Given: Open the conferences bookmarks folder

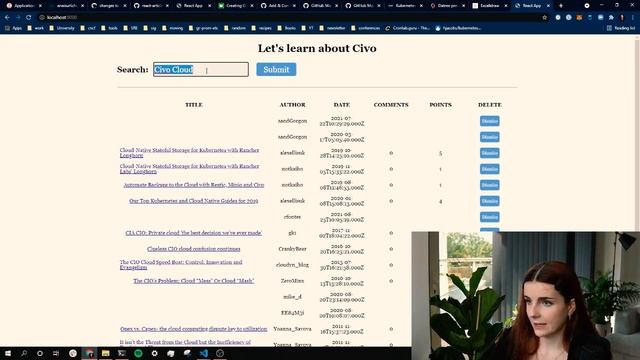Looking at the screenshot, I should 365,28.
